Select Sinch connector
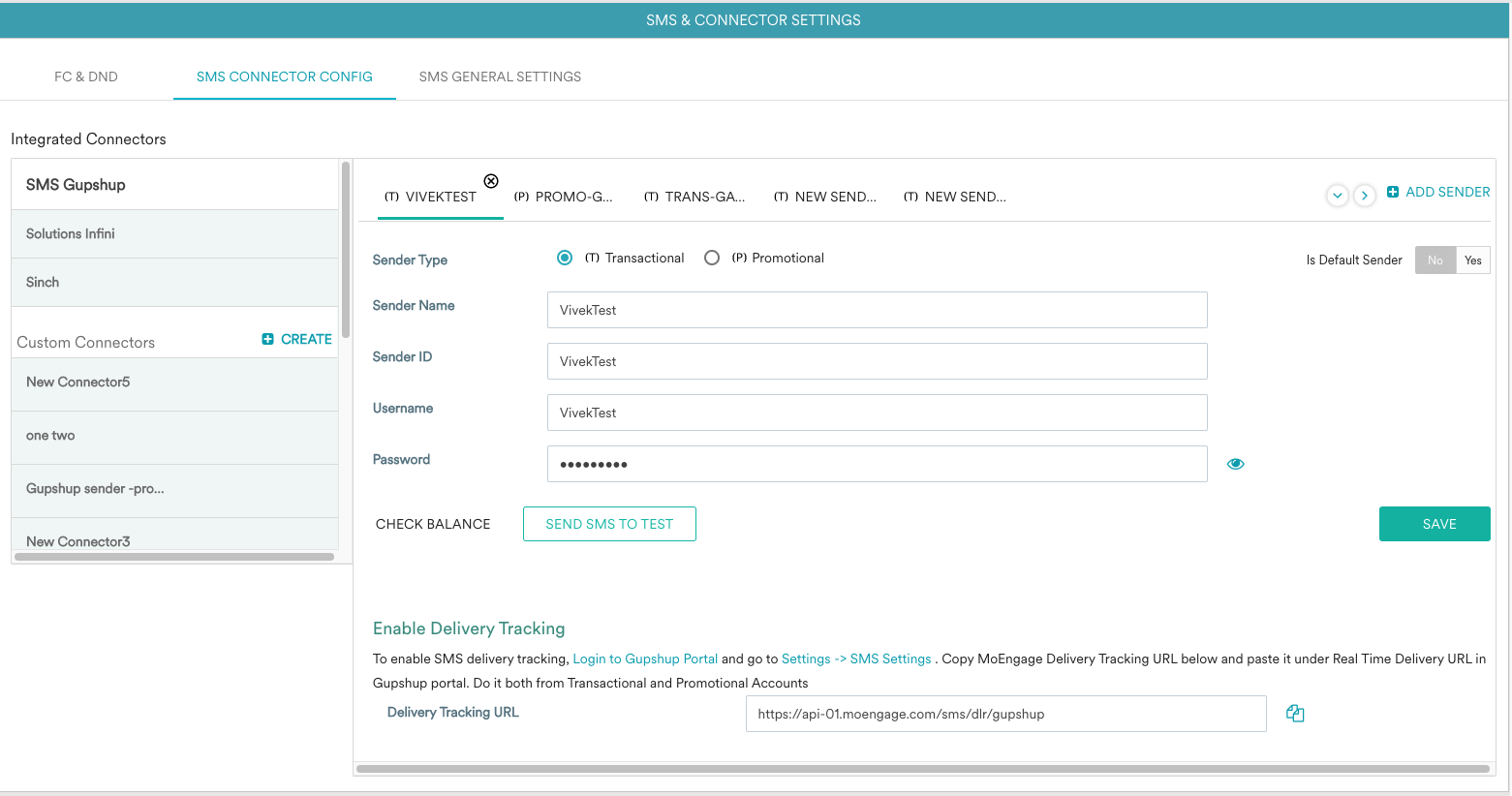1512x796 pixels. click(x=174, y=282)
